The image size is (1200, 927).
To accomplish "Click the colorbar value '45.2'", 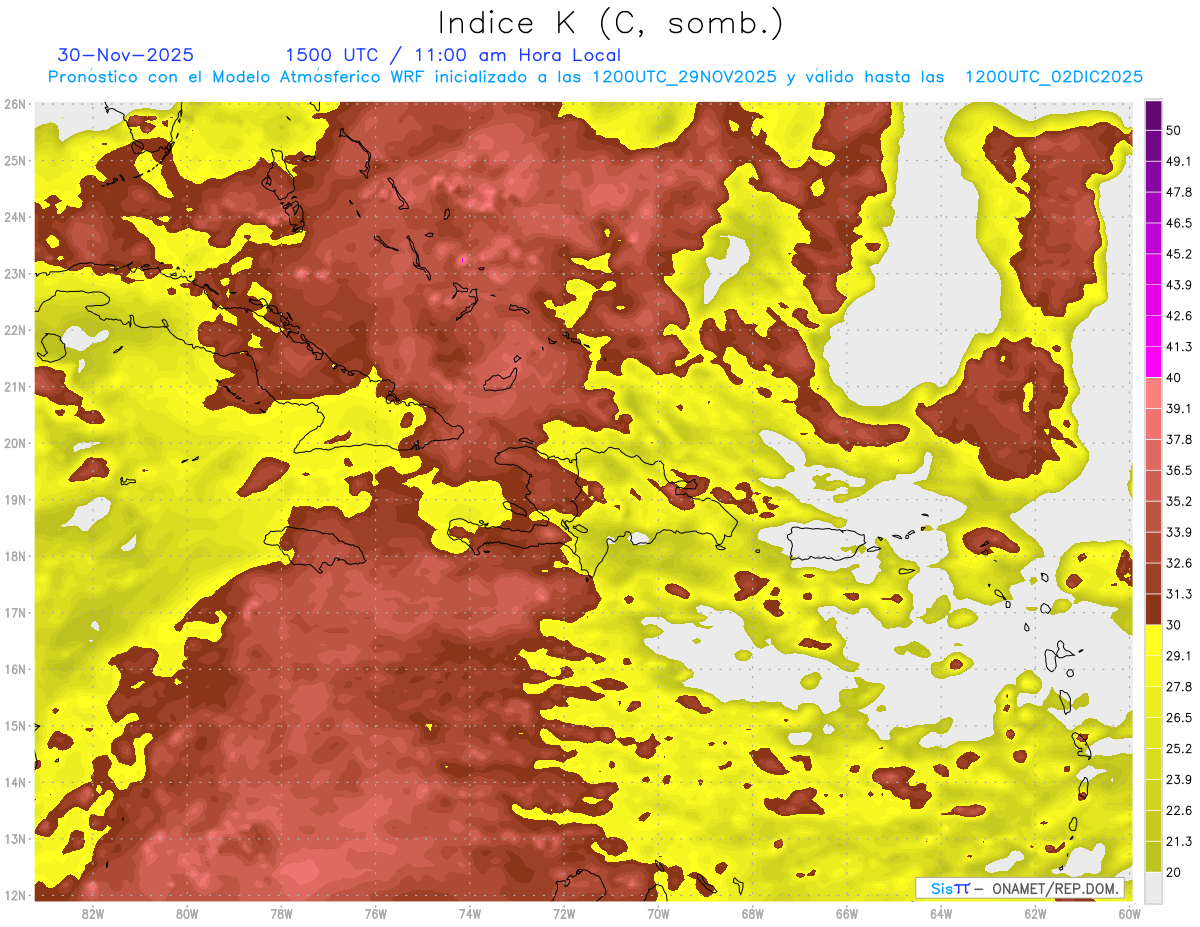I will [x=1179, y=254].
